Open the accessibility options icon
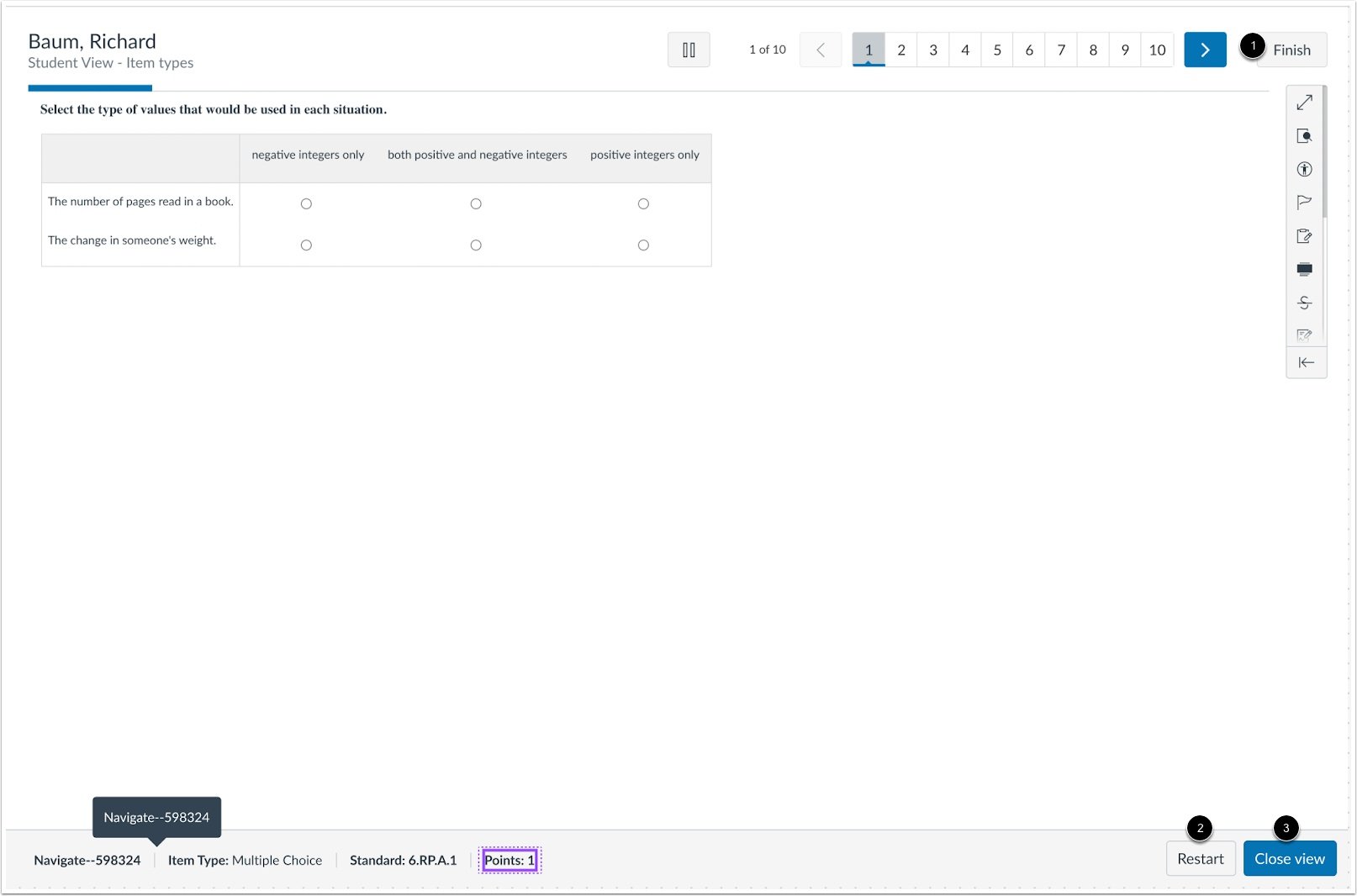The height and width of the screenshot is (896, 1357). click(1304, 169)
